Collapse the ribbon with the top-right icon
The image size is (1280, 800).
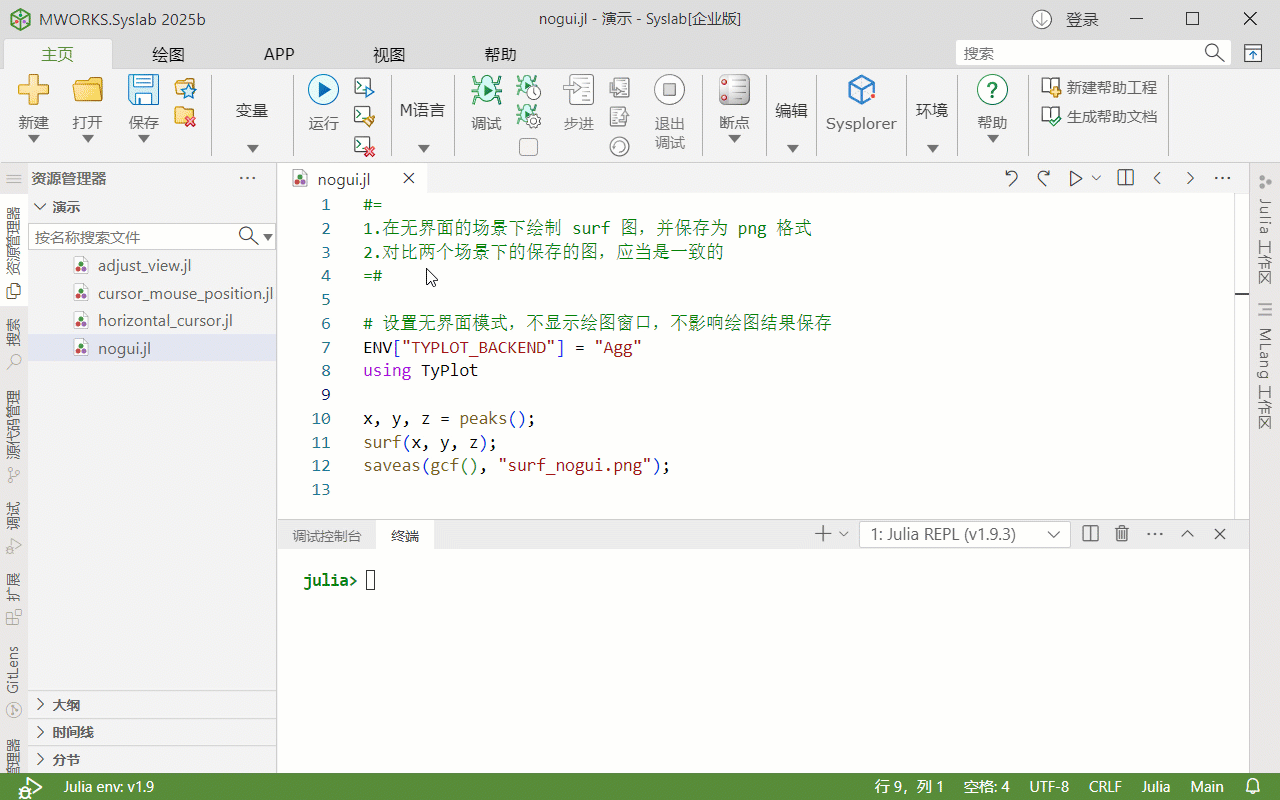(1253, 53)
